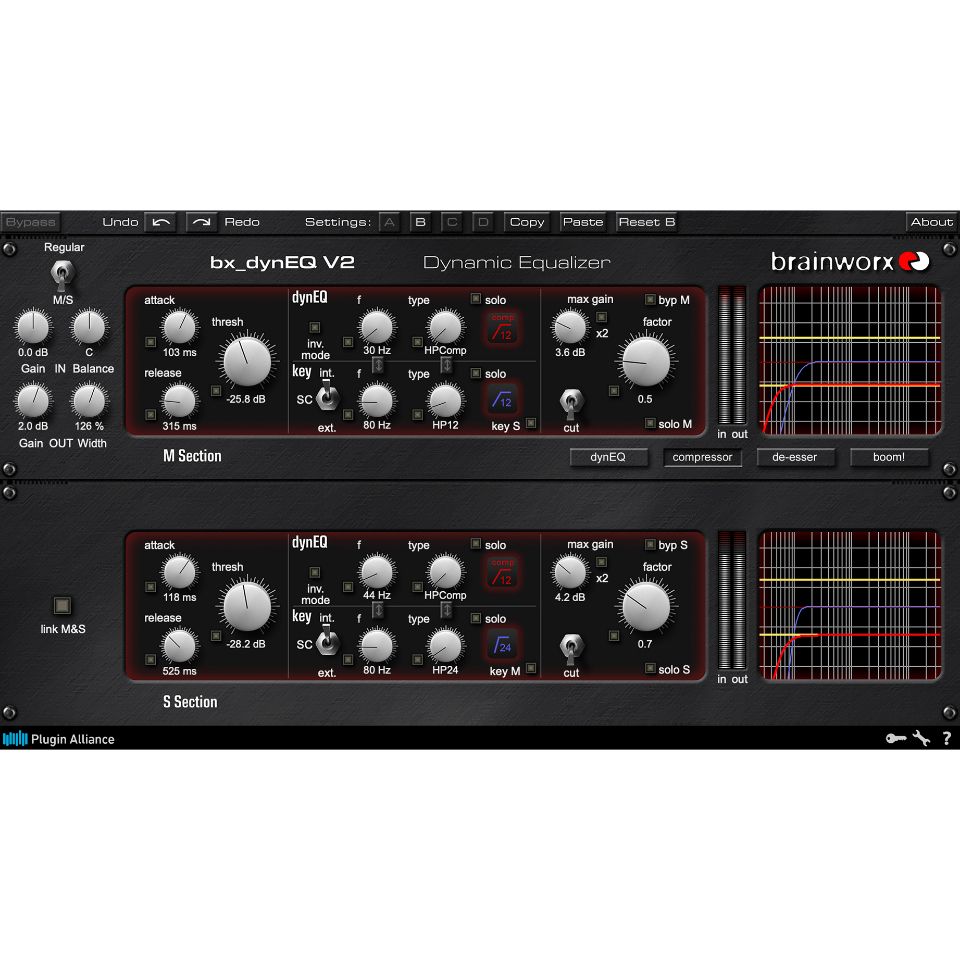Screen dimensions: 960x960
Task: Click the Redo arrow icon
Action: [201, 222]
